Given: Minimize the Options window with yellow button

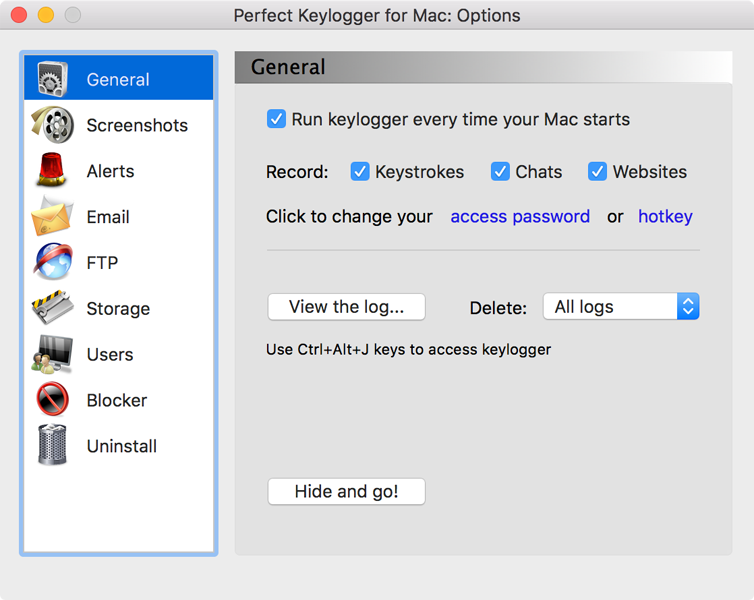Looking at the screenshot, I should click(45, 15).
